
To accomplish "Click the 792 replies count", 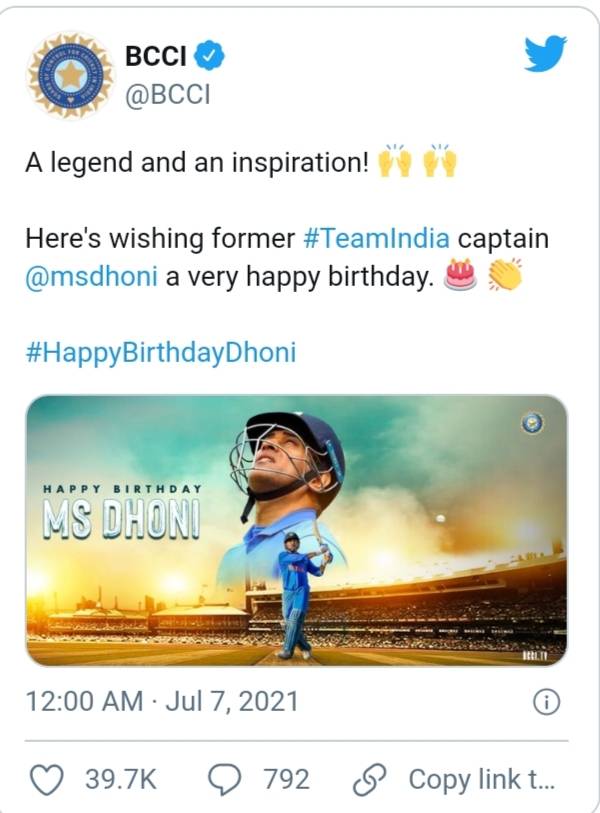I will 286,779.
